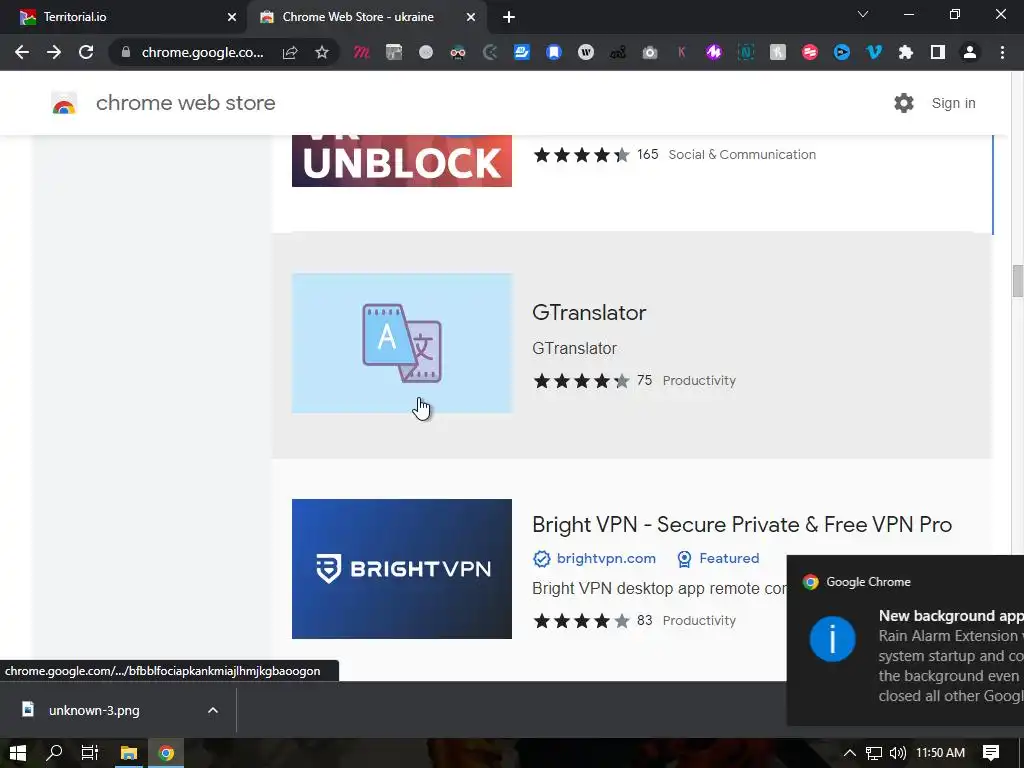Close the Territorial.io tab
1024x768 pixels.
232,17
